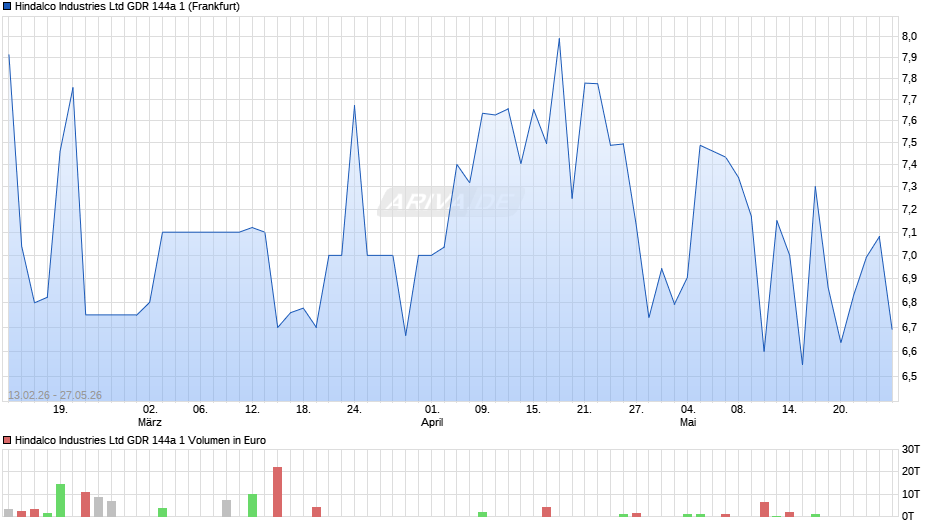The height and width of the screenshot is (526, 940).
Task: Click the price axis label '6,5'
Action: tap(909, 377)
